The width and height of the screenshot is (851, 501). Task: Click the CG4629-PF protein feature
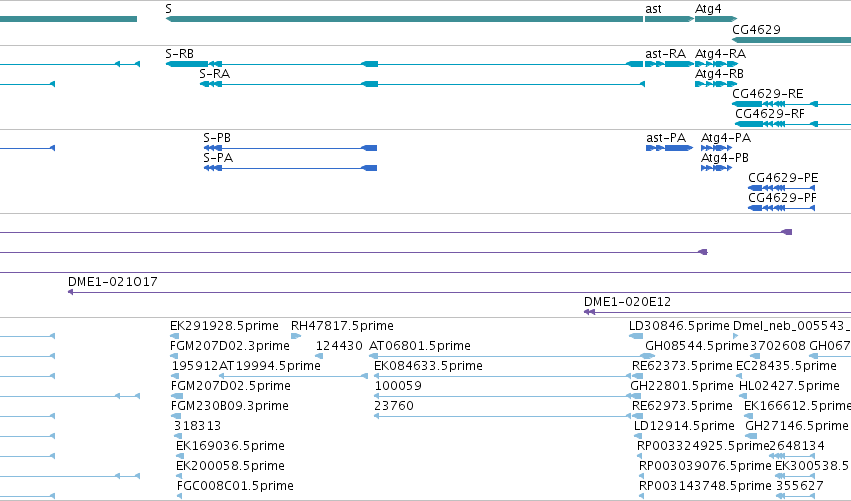[x=782, y=208]
